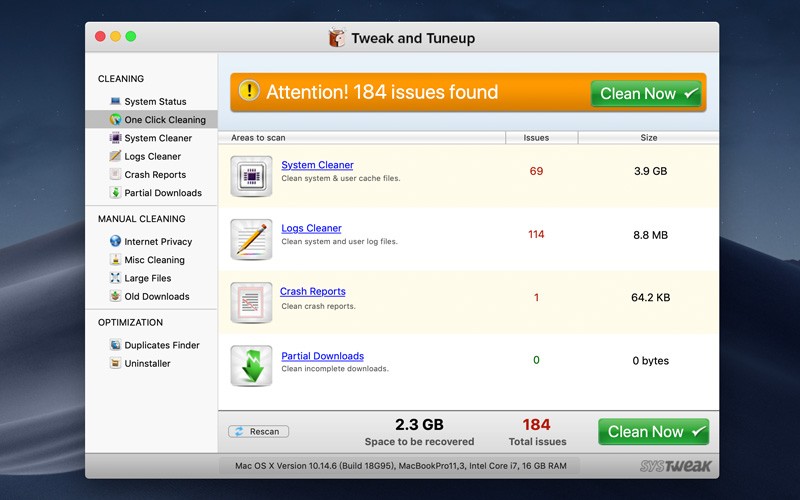Click the 69 issues count
Screen dimensions: 800x500
click(x=536, y=171)
